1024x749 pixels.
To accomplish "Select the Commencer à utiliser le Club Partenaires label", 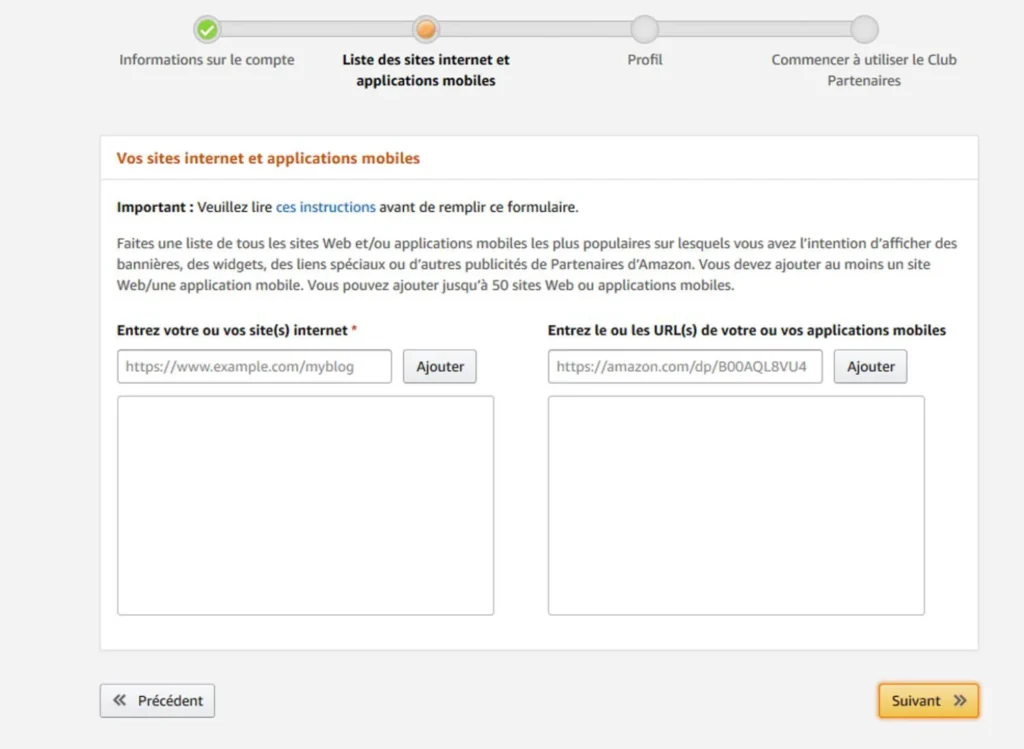I will click(863, 70).
